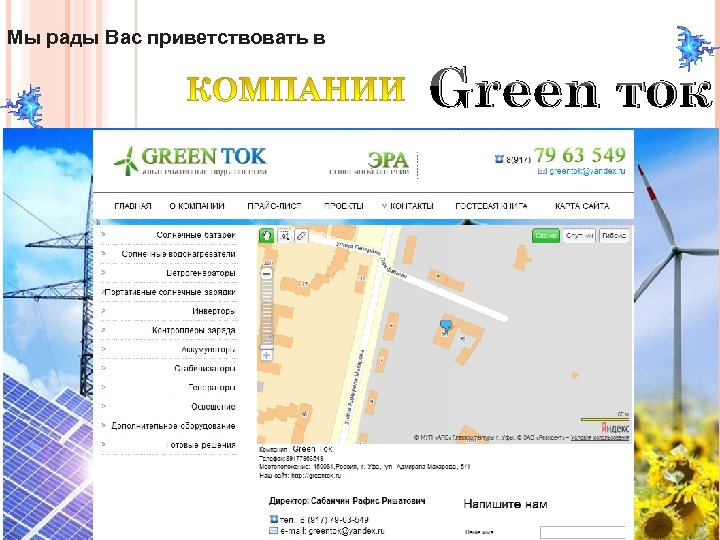Screen dimensions: 720x540
Task: Click the envelope icon beside the header email
Action: pyautogui.click(x=542, y=171)
